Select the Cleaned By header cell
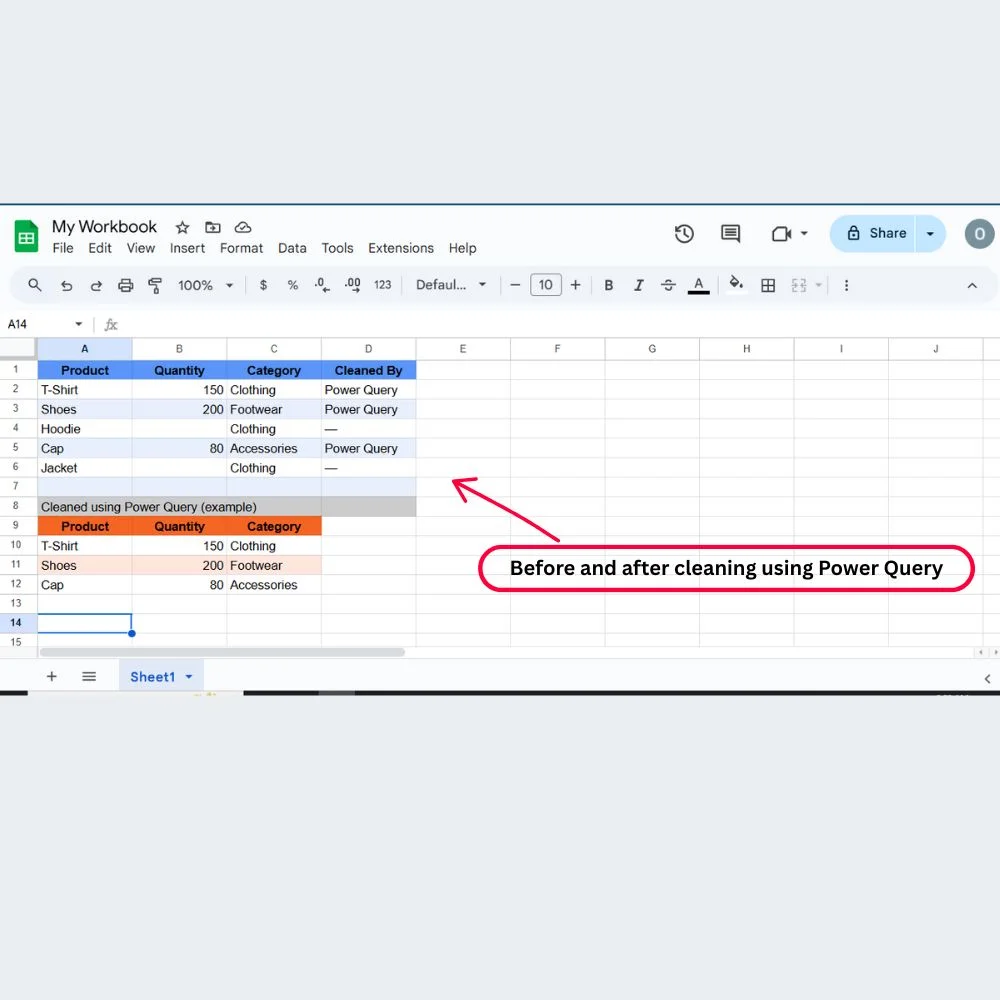Image resolution: width=1000 pixels, height=1000 pixels. click(369, 371)
